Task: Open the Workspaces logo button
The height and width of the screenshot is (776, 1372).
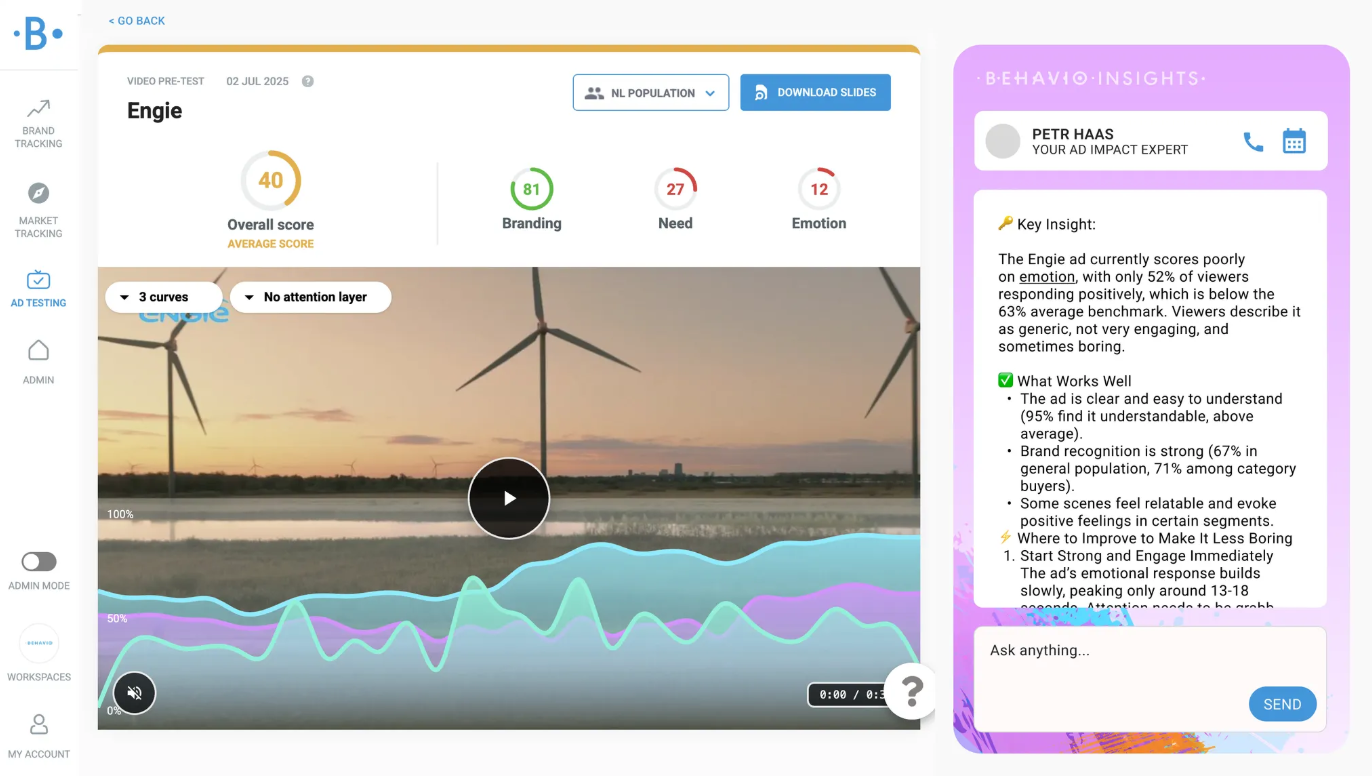Action: (39, 643)
